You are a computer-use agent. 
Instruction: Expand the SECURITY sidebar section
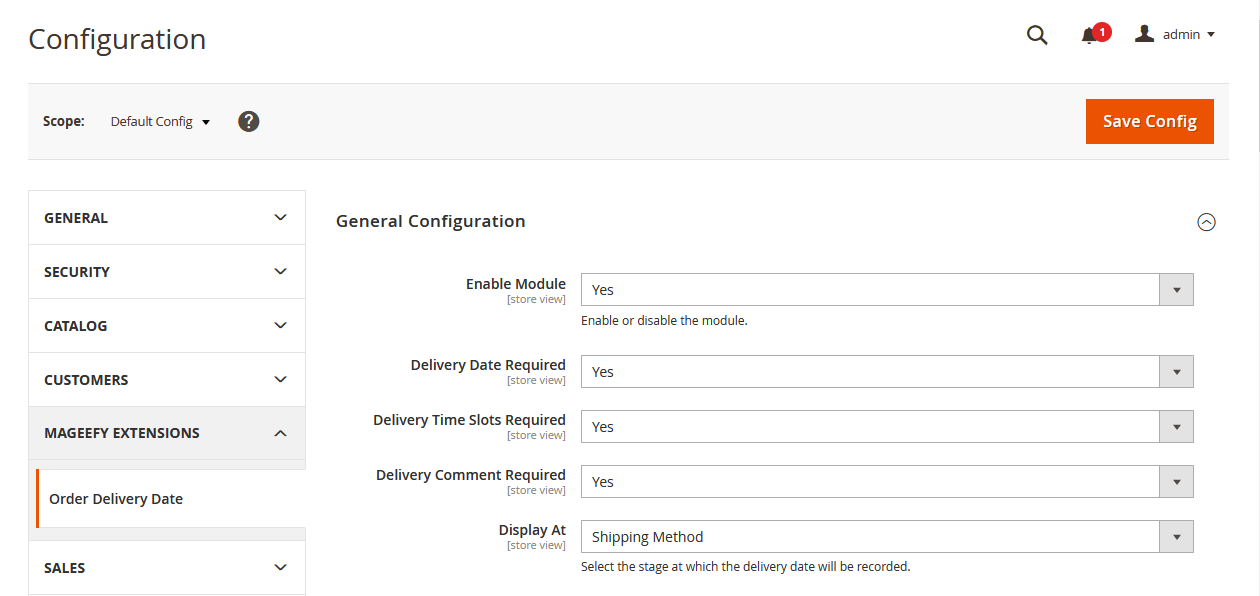pos(167,272)
